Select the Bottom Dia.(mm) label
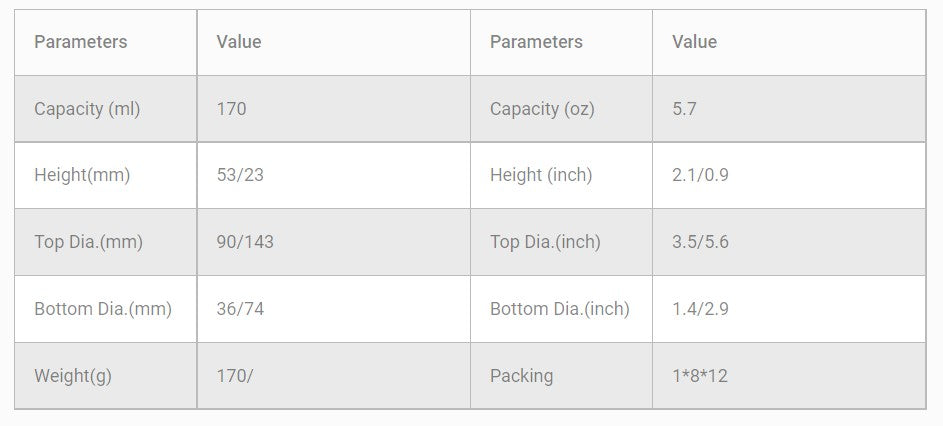The width and height of the screenshot is (943, 426). tap(103, 309)
